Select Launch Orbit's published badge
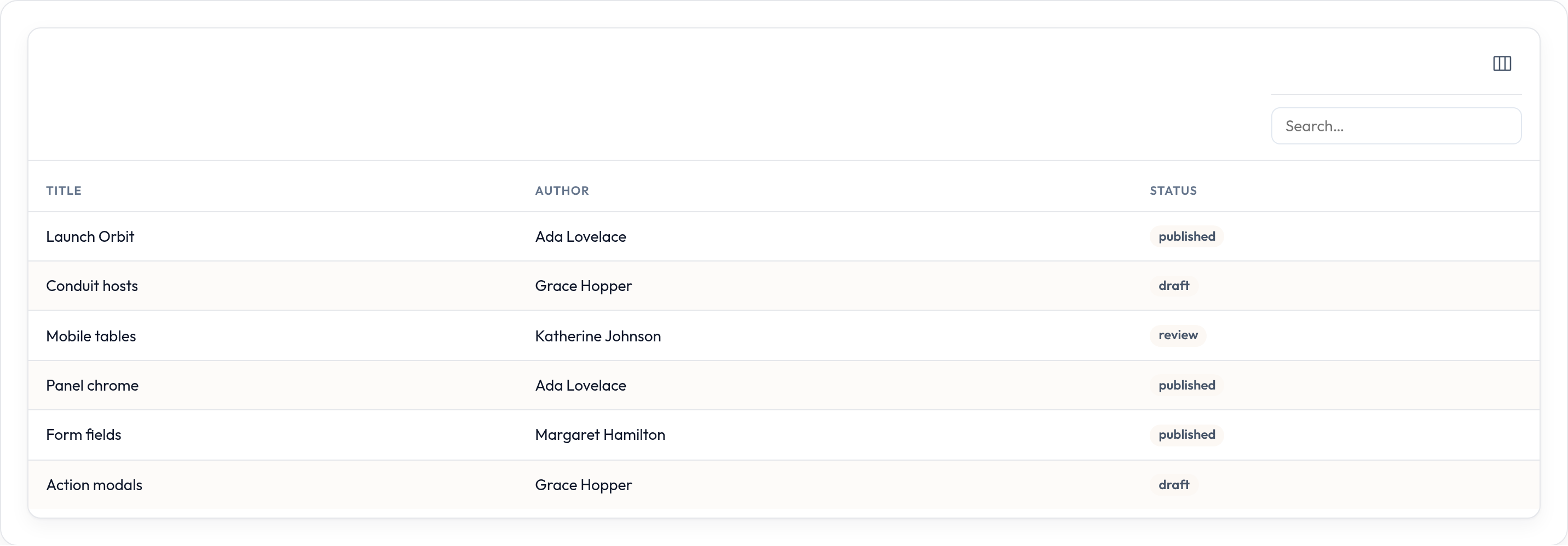This screenshot has height=546, width=1568. tap(1186, 236)
